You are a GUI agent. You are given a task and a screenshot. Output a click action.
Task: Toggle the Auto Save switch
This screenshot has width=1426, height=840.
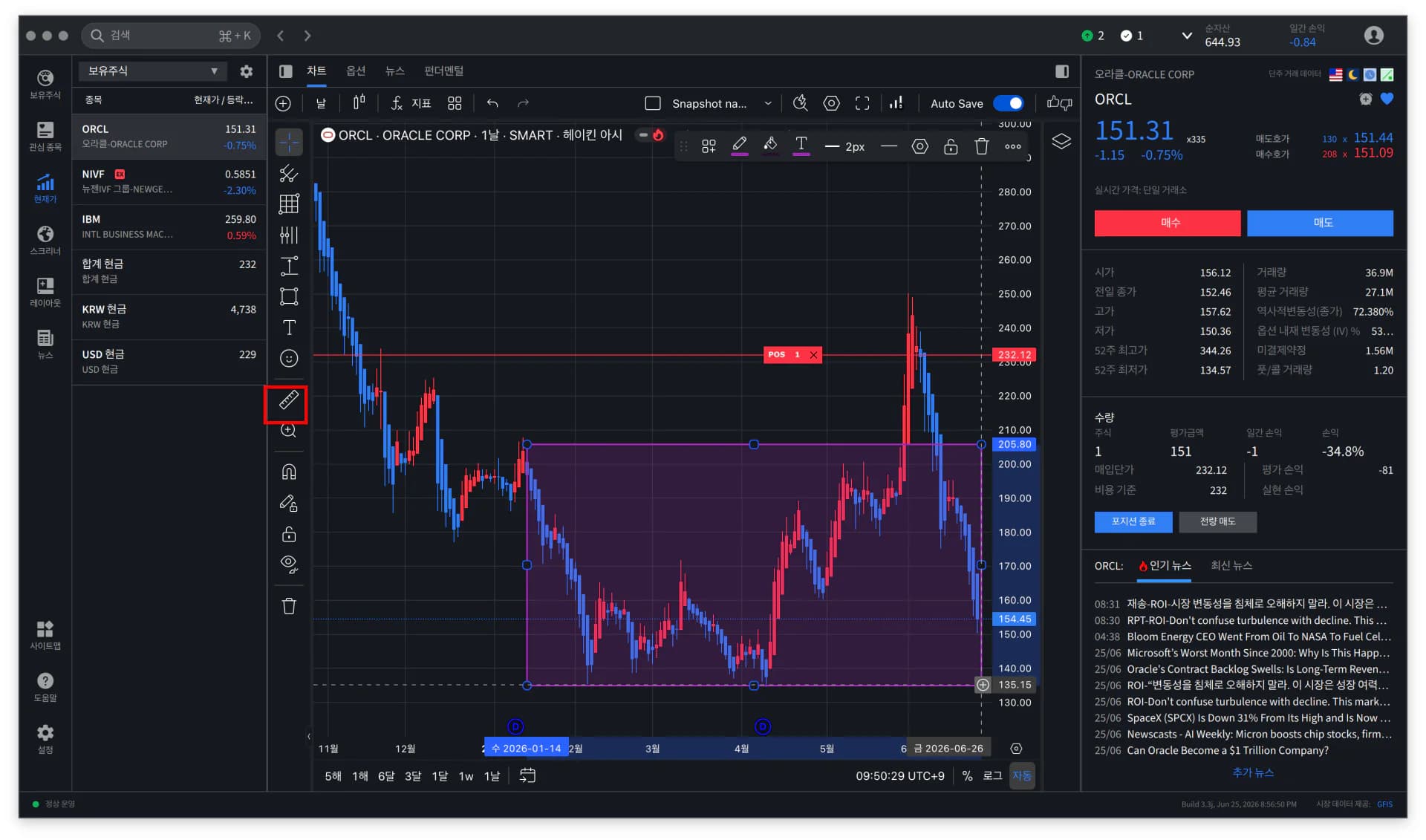[1009, 103]
